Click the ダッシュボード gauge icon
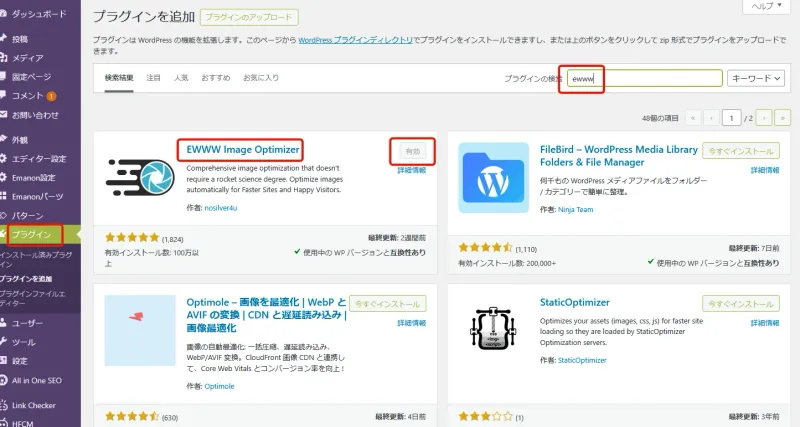Image resolution: width=800 pixels, height=427 pixels. click(3, 14)
